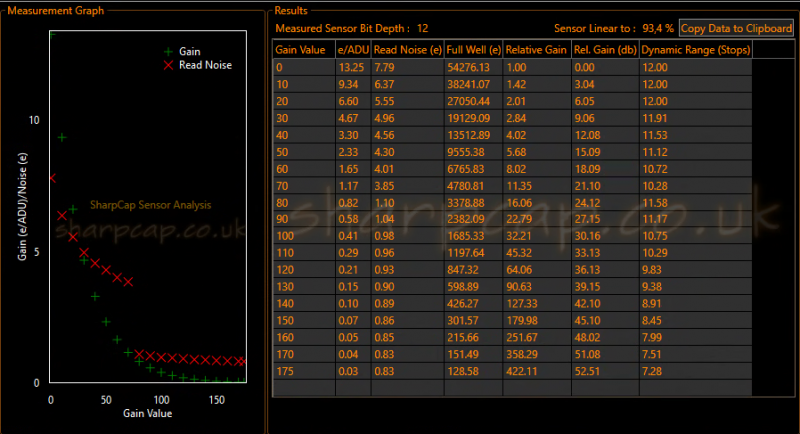Select the row with gain value 175
The width and height of the screenshot is (800, 434).
tap(512, 371)
